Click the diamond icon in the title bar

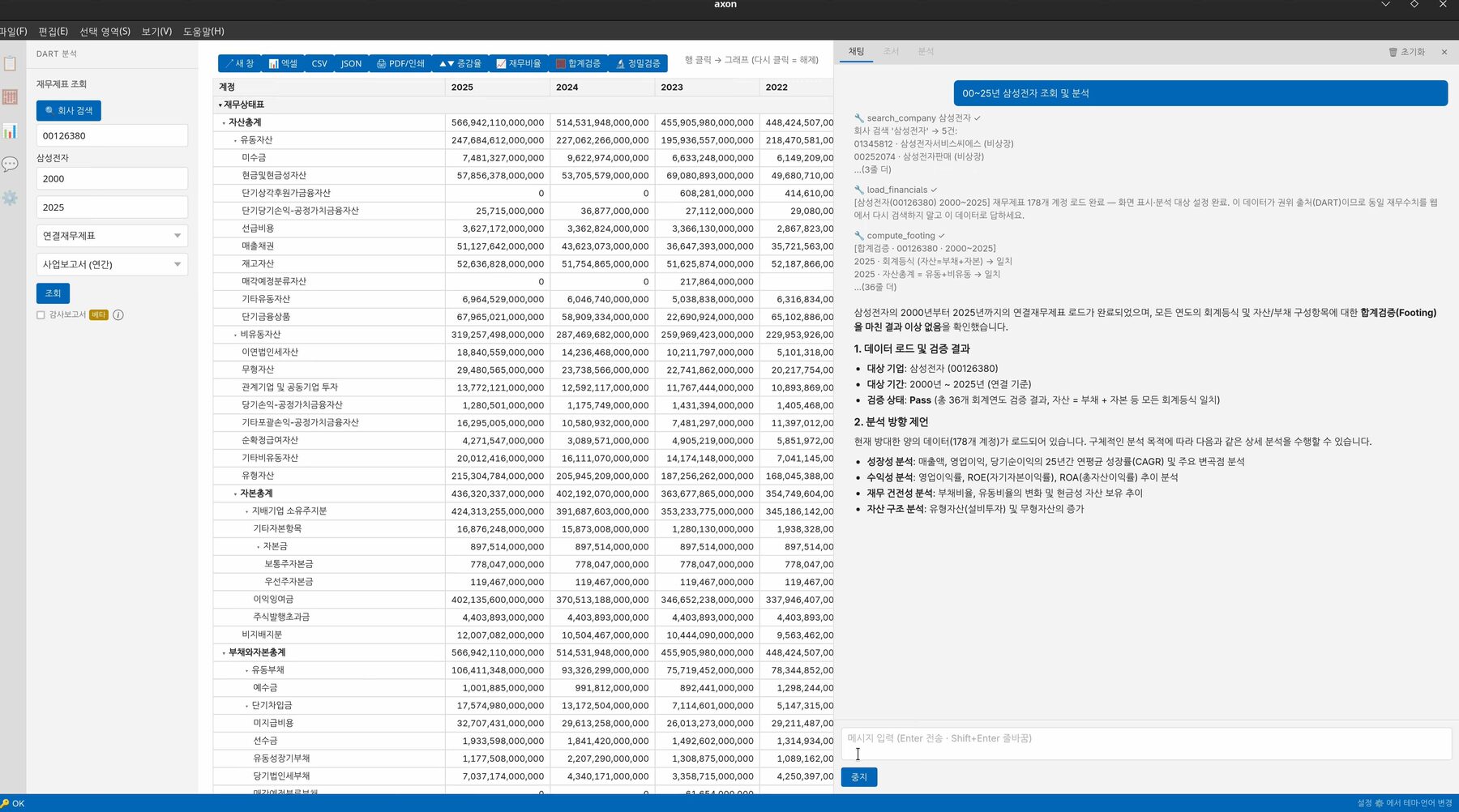(1414, 5)
